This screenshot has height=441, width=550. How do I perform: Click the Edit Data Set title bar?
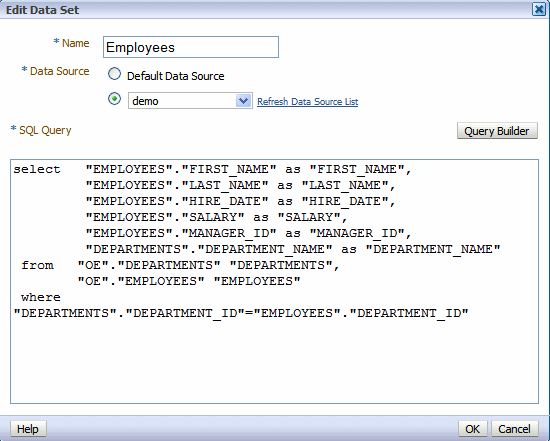(267, 9)
